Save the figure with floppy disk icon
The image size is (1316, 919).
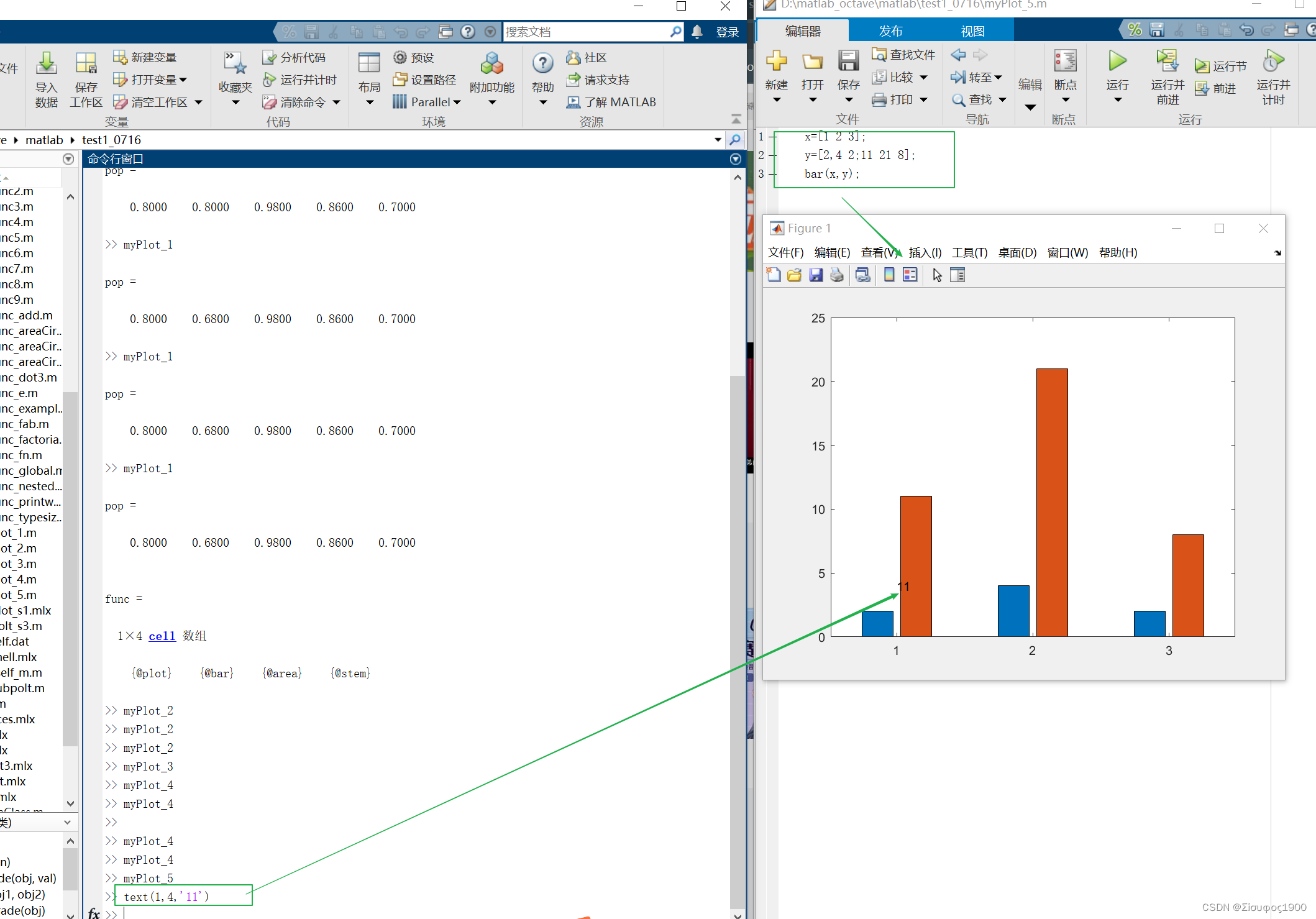pos(816,275)
